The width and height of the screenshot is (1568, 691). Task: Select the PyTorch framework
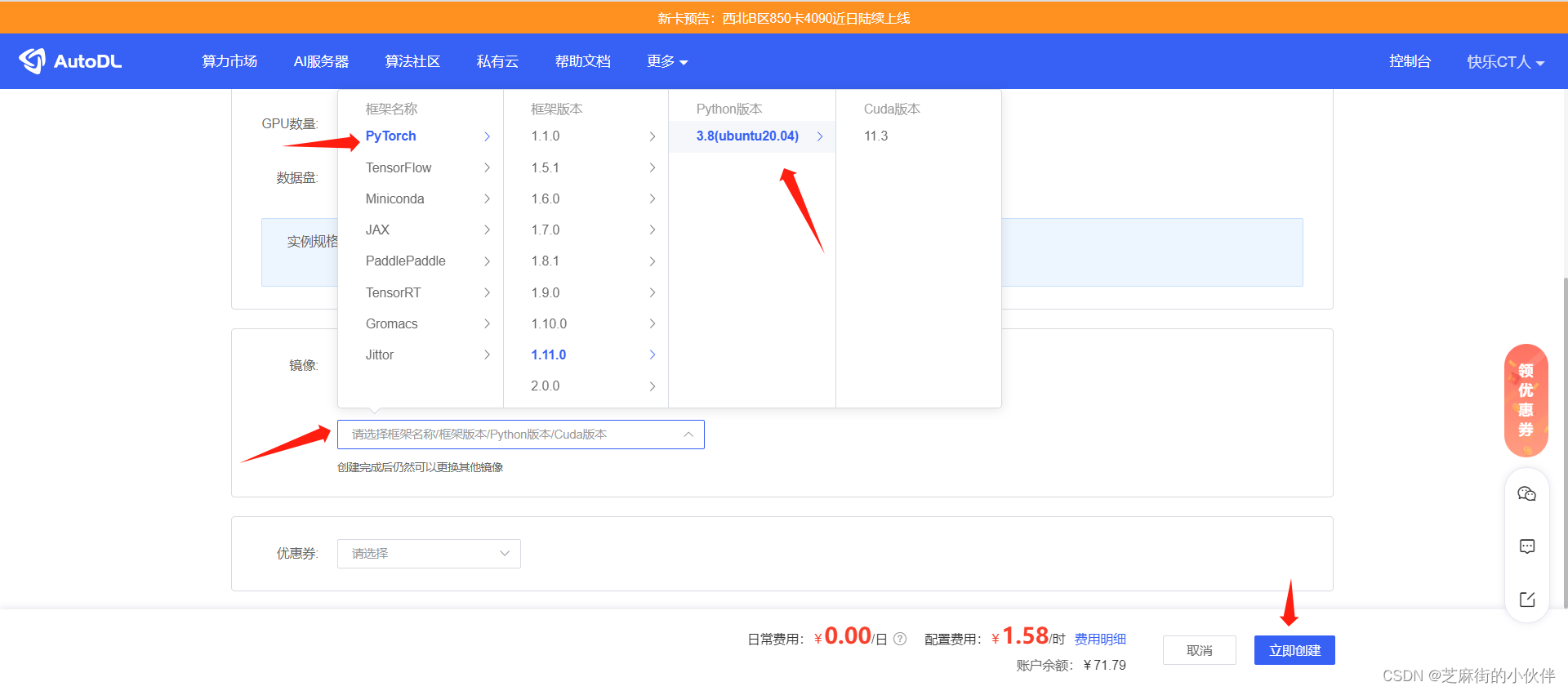coord(421,136)
